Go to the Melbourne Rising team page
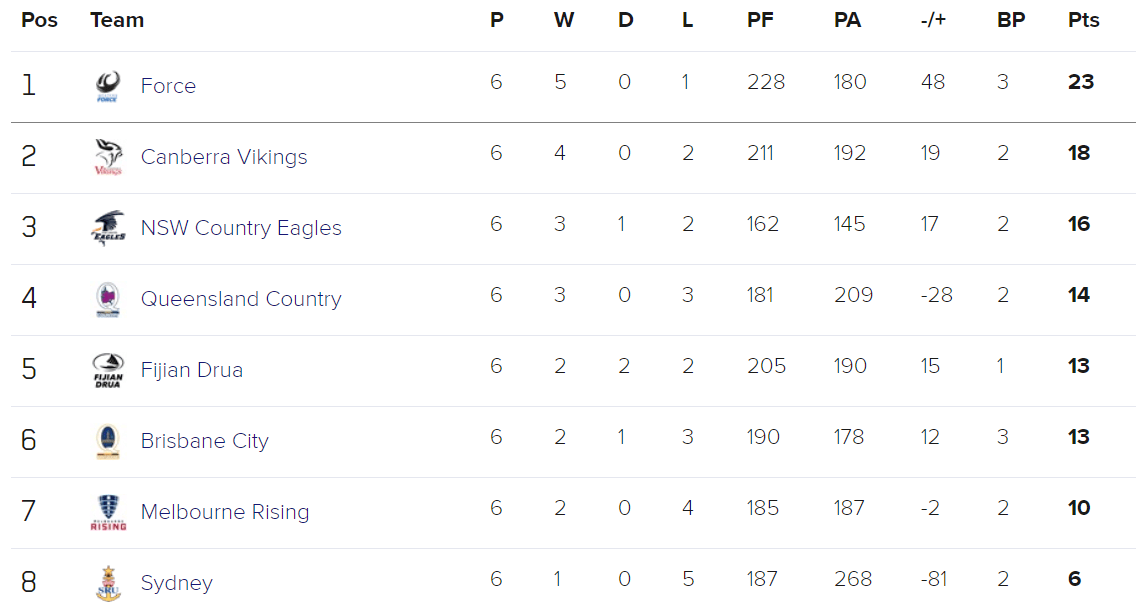 [225, 512]
